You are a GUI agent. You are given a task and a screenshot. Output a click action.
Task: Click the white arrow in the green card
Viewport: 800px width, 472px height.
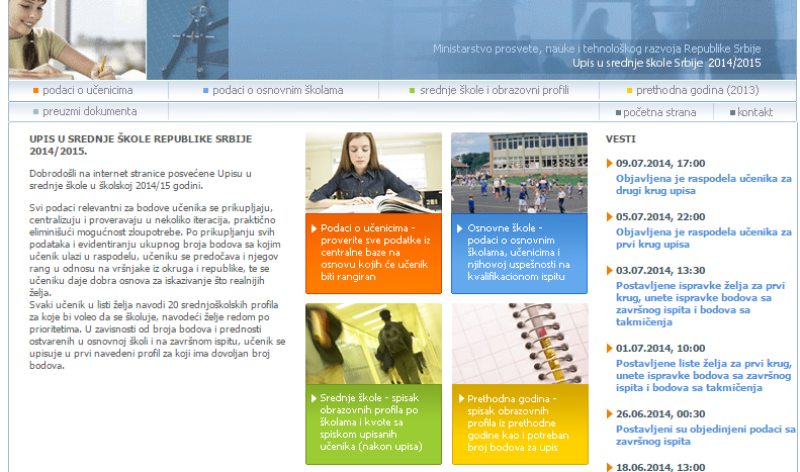click(314, 399)
